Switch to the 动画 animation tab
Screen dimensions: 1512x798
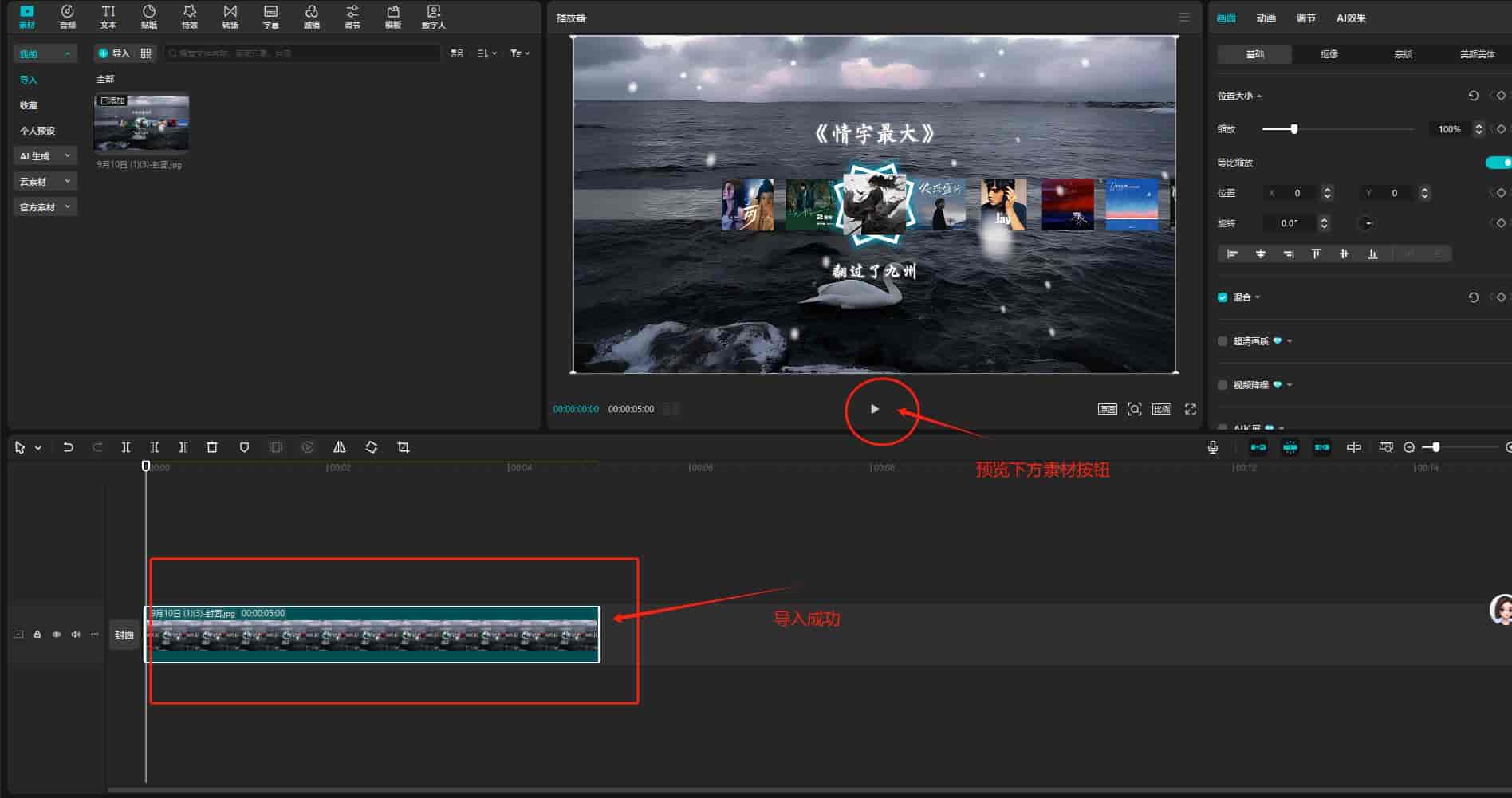(x=1266, y=18)
